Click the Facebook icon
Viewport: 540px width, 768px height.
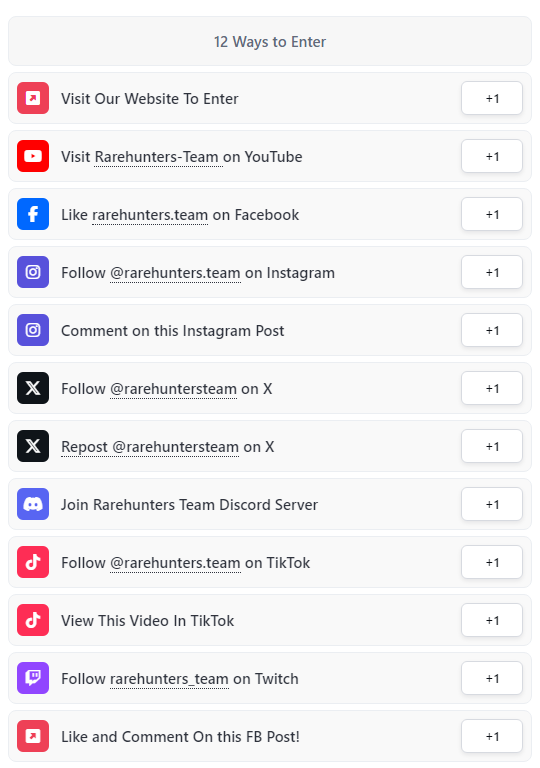point(33,214)
